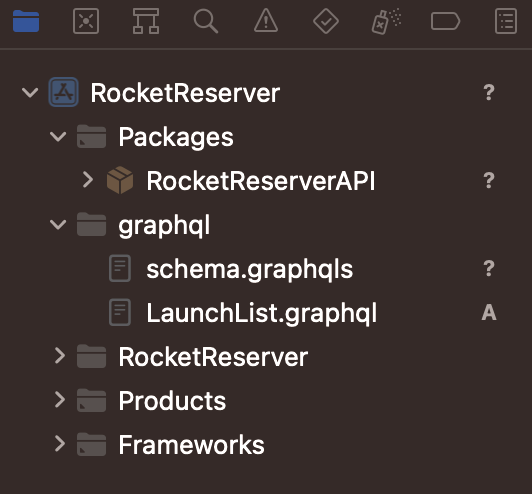Select the RocketReserverAPI row text

click(x=261, y=180)
